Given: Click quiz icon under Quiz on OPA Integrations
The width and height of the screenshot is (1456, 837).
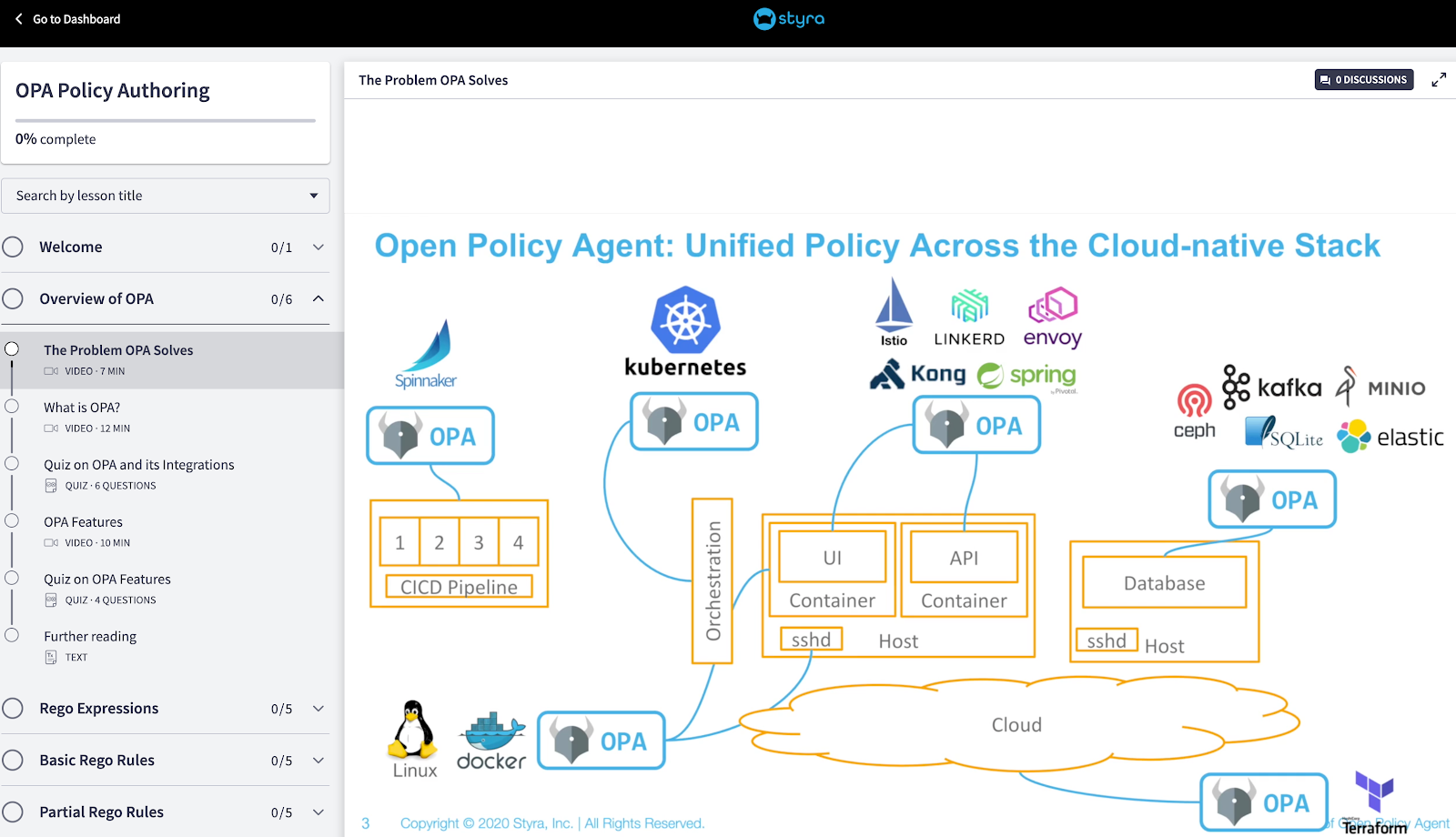Looking at the screenshot, I should 51,486.
